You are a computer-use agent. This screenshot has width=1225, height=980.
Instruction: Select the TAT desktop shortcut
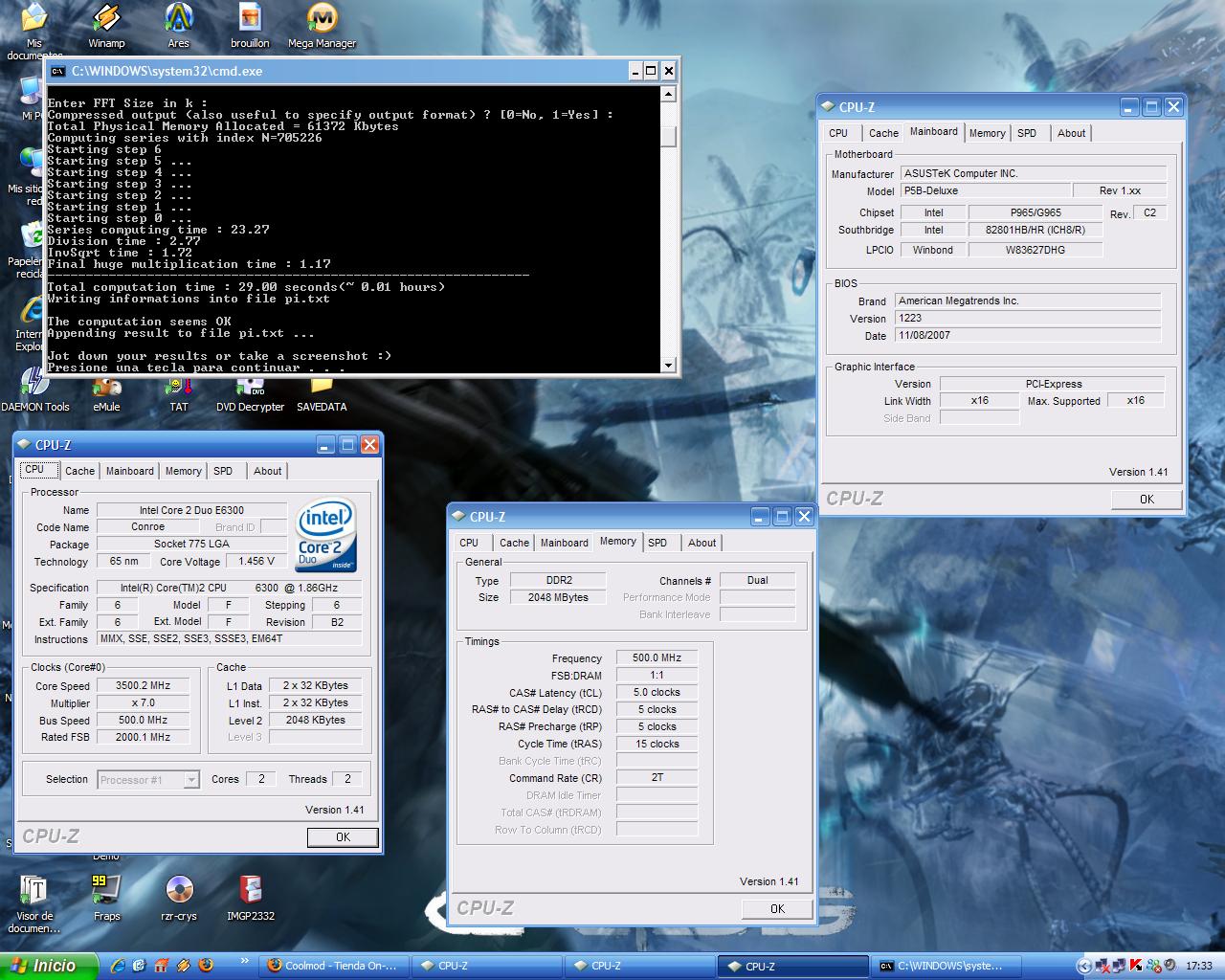(179, 390)
